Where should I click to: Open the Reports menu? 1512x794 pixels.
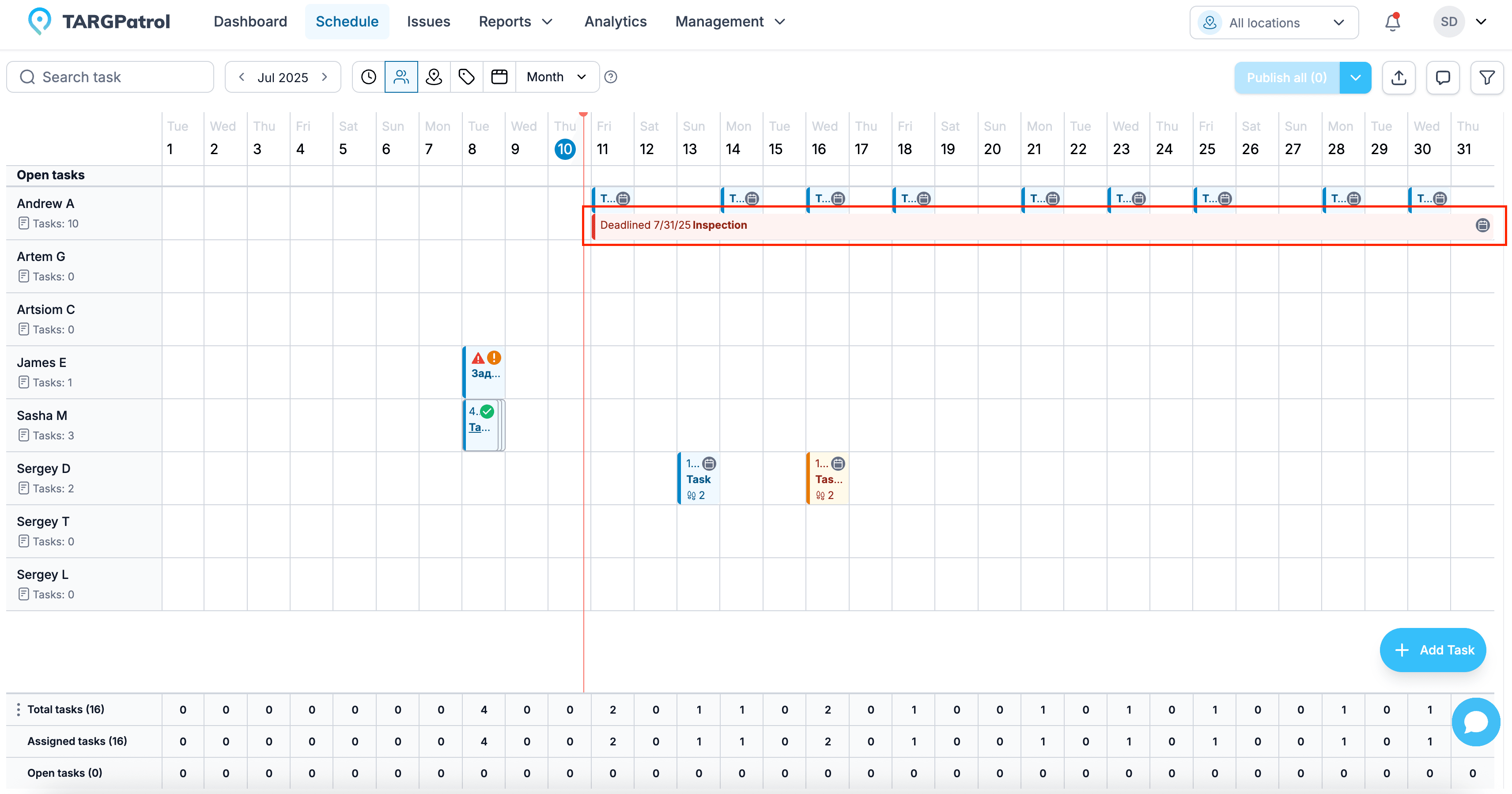(516, 22)
